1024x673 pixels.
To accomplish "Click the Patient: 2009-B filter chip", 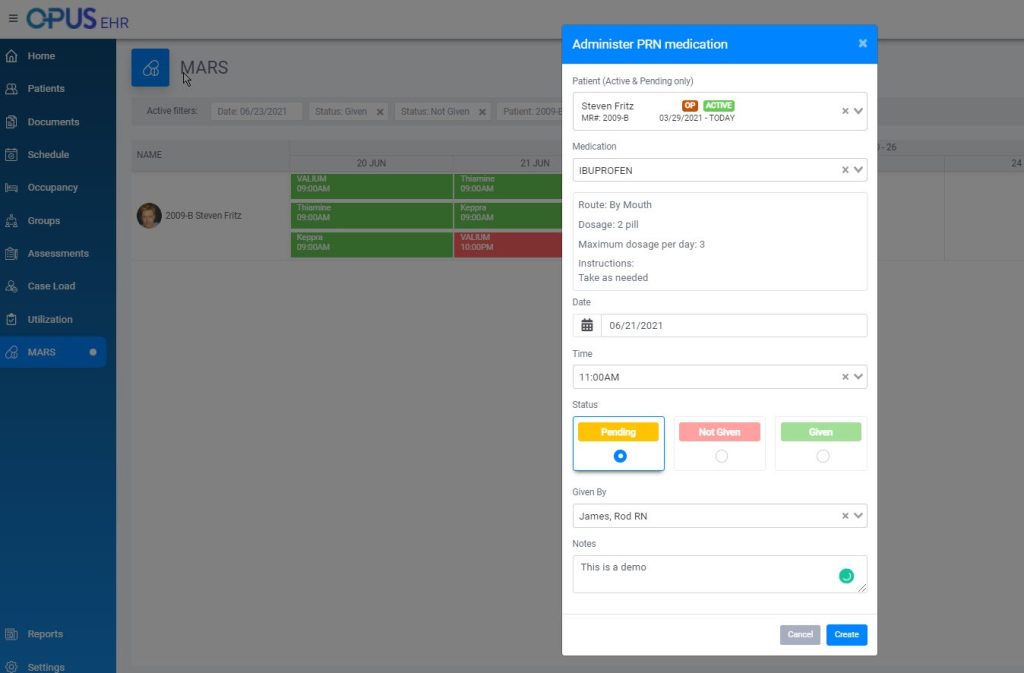I will pos(530,112).
